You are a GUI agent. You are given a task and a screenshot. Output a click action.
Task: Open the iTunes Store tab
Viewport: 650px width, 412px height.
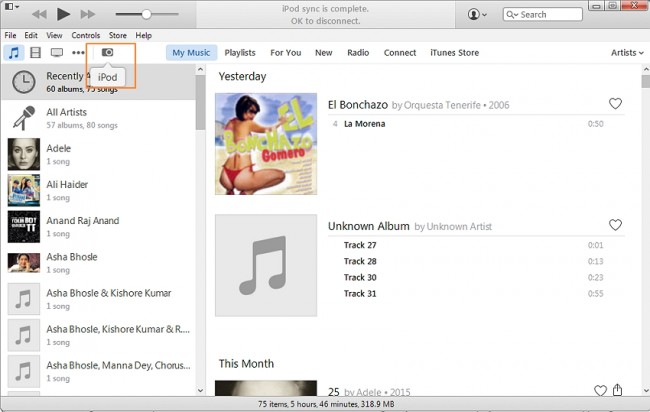click(x=454, y=53)
